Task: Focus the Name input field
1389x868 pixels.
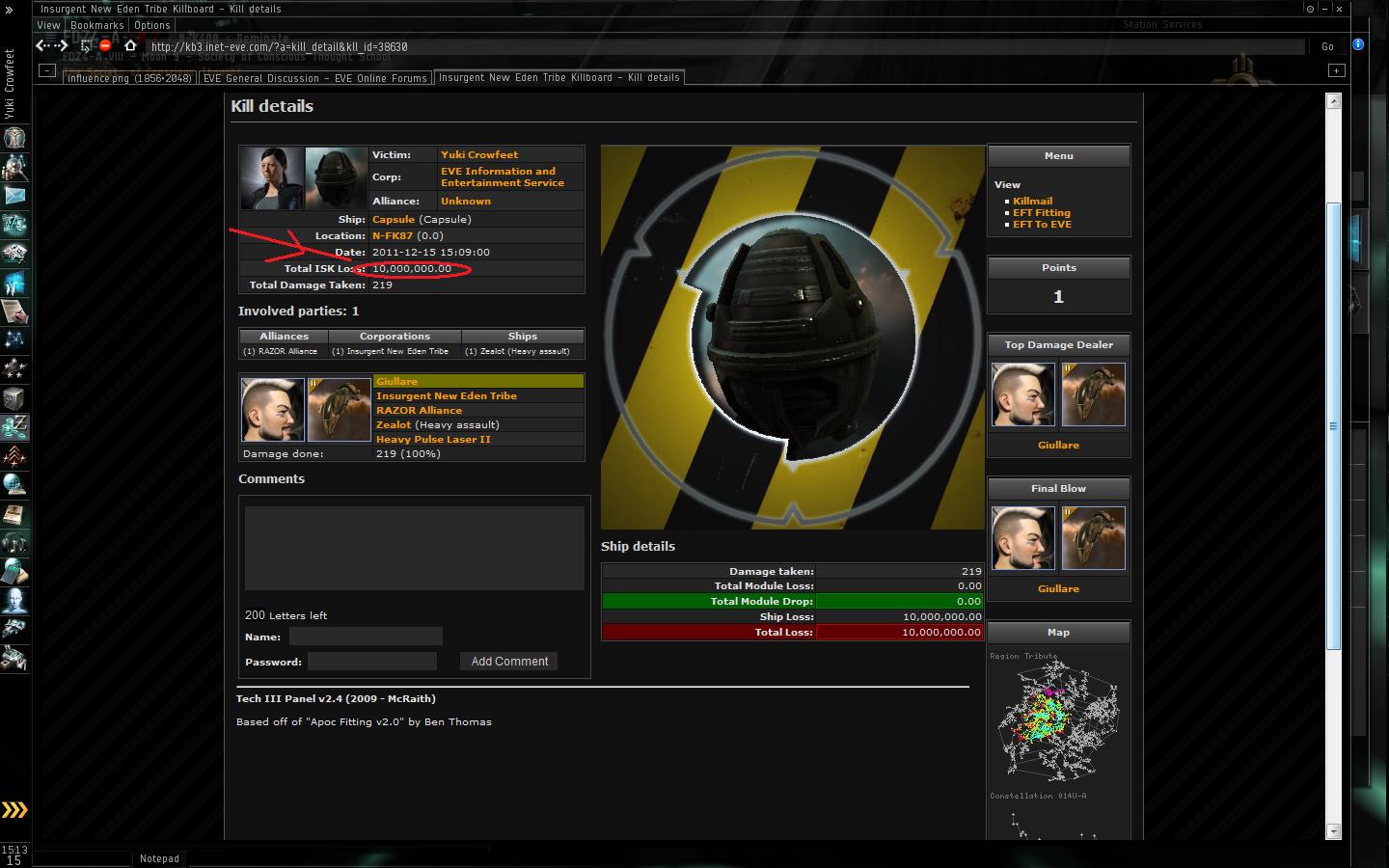Action: (366, 637)
